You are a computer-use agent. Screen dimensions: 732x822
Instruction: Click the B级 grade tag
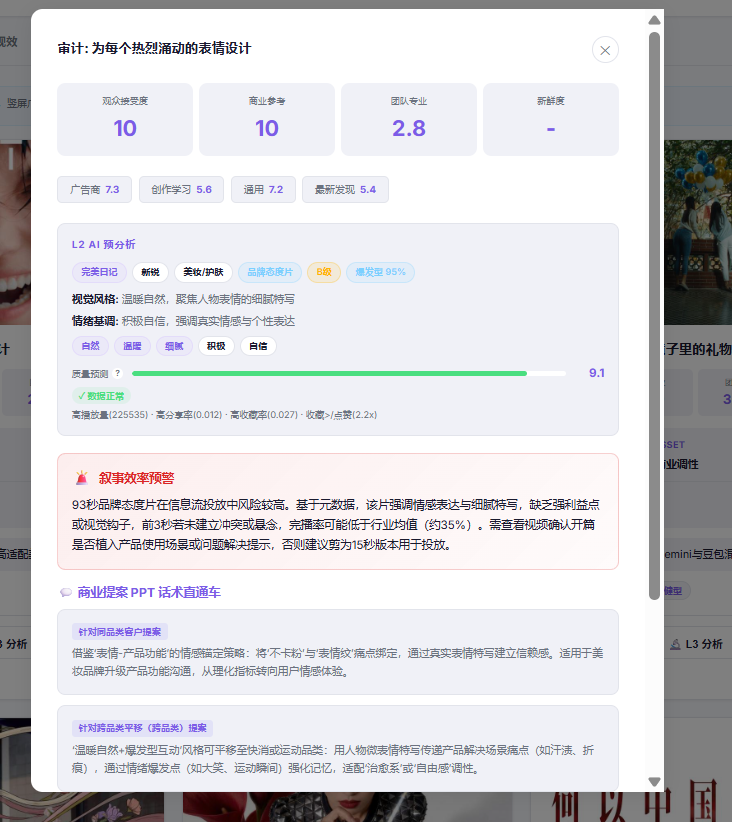pos(324,272)
